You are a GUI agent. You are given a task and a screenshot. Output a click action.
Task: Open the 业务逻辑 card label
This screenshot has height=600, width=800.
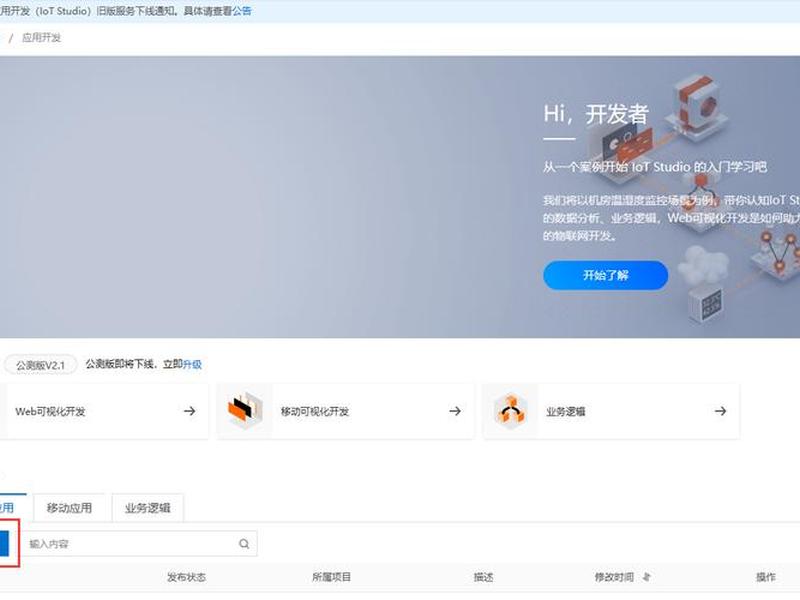pyautogui.click(x=565, y=411)
